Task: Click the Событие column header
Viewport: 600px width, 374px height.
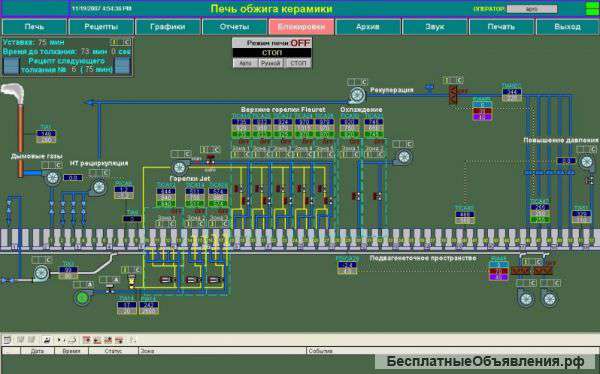Action: [453, 351]
